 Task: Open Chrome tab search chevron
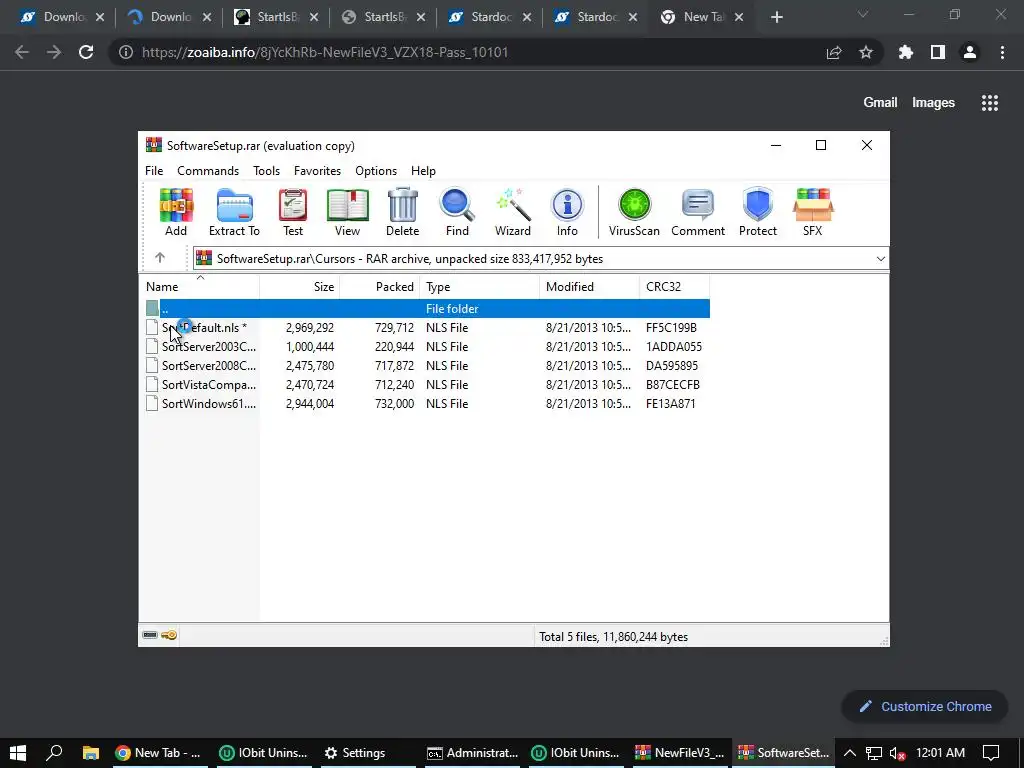[863, 14]
